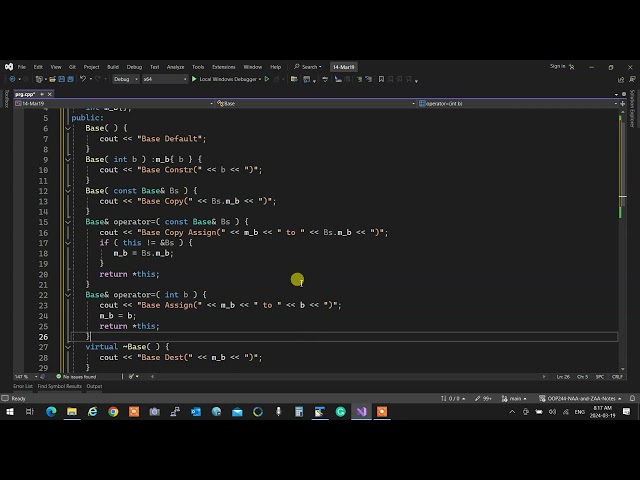This screenshot has height=480, width=640.
Task: Collapse the Base default constructor on line 6
Action: click(68, 128)
